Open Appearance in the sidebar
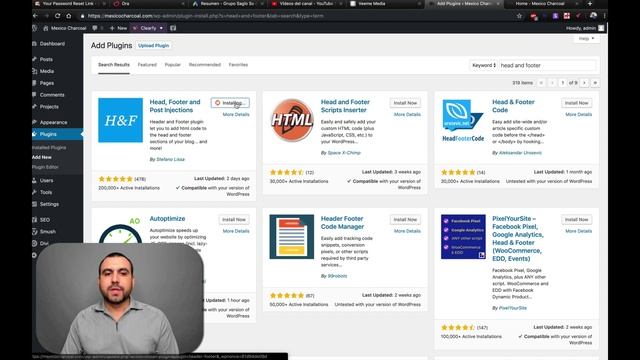The image size is (640, 360). (x=53, y=122)
